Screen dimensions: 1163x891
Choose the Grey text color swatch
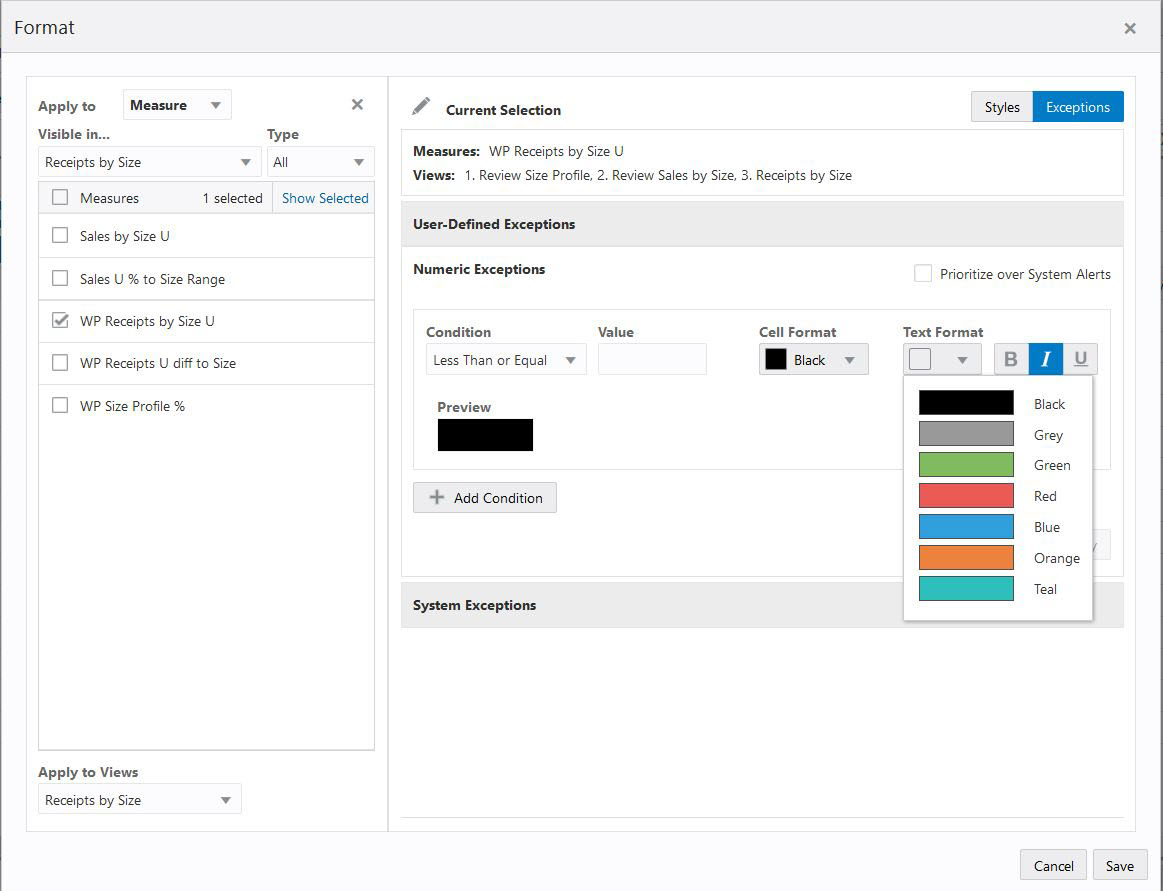[966, 434]
